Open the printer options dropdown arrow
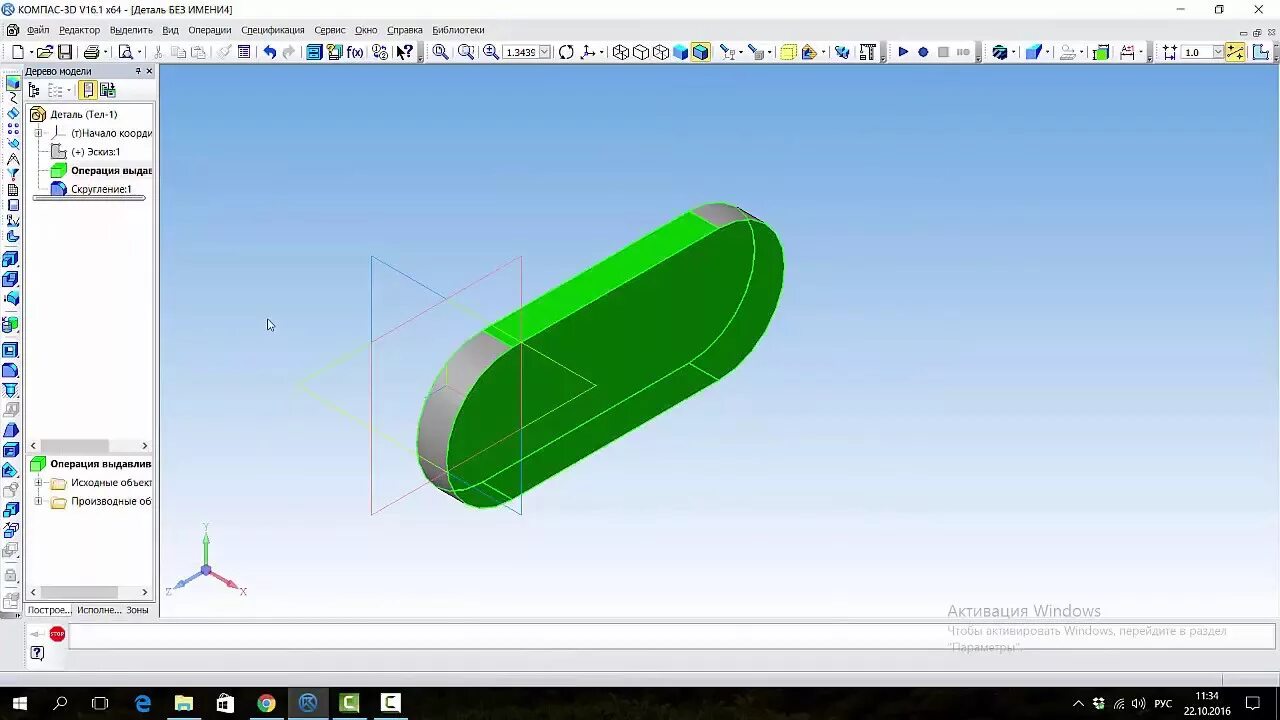Viewport: 1280px width, 720px height. point(105,52)
